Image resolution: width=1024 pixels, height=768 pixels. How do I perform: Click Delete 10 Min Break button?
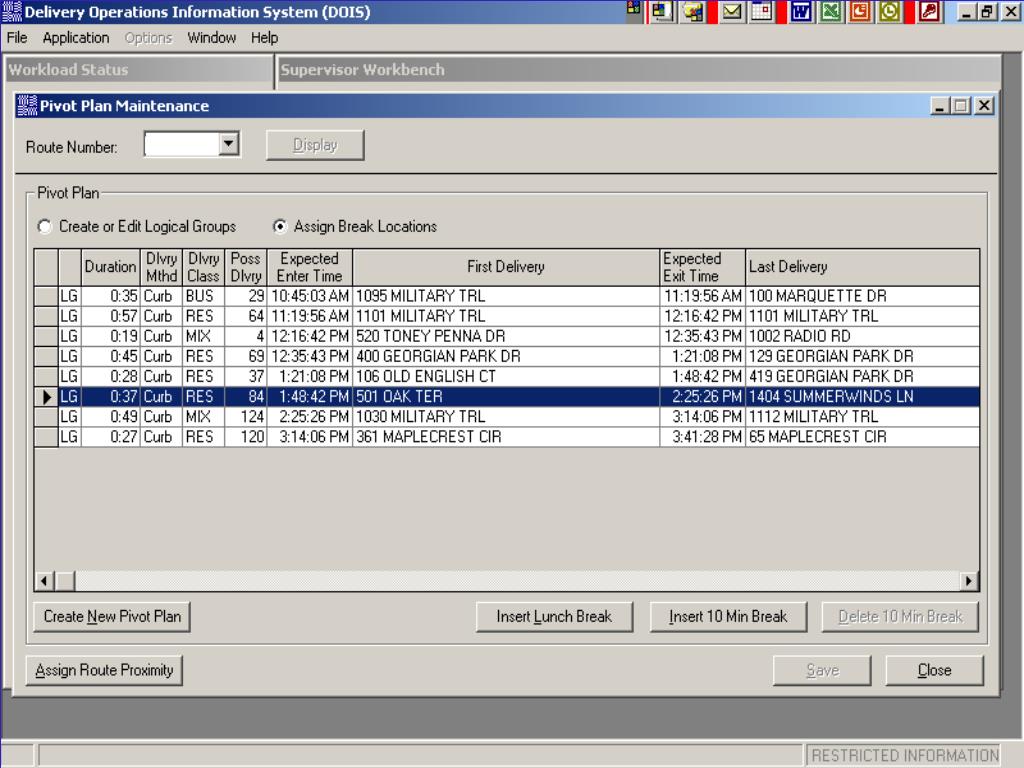click(x=900, y=616)
